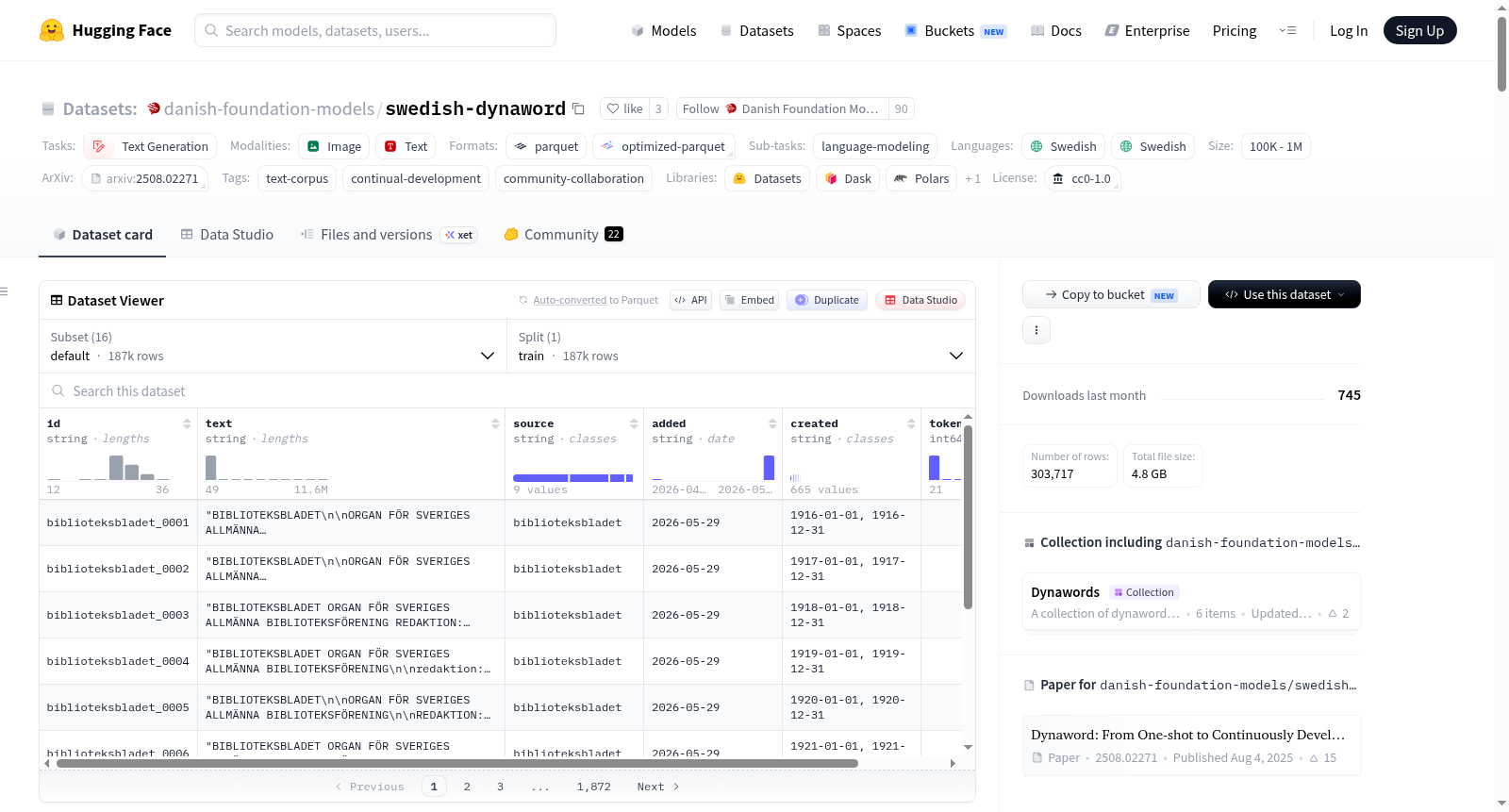The image size is (1509, 812).
Task: Click the API button
Action: coord(690,300)
